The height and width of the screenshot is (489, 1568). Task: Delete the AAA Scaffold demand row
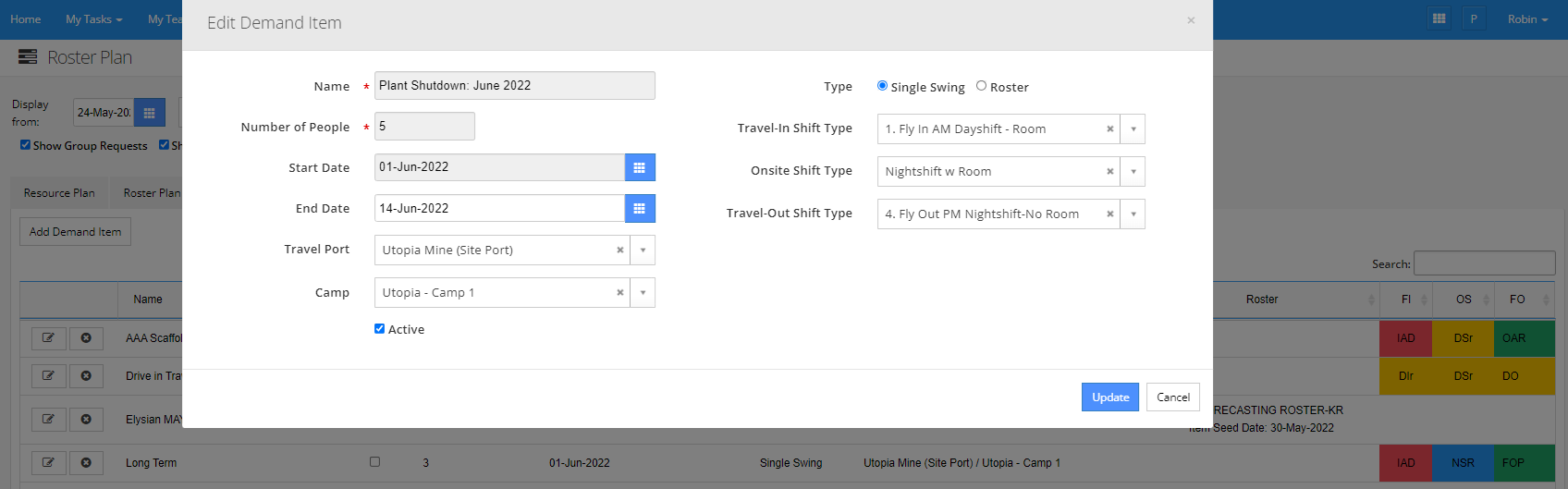point(86,338)
